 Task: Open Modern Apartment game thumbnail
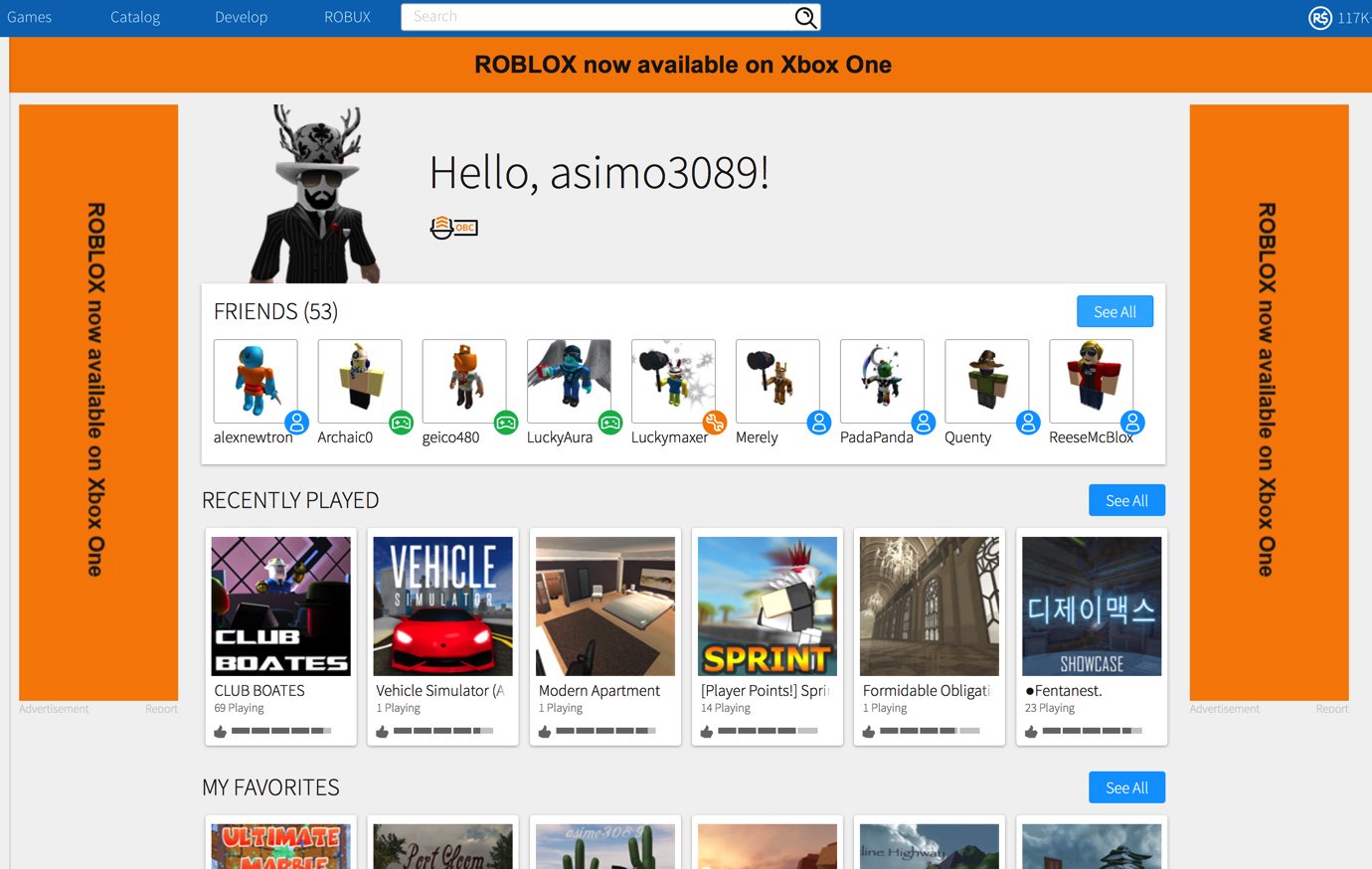click(605, 607)
